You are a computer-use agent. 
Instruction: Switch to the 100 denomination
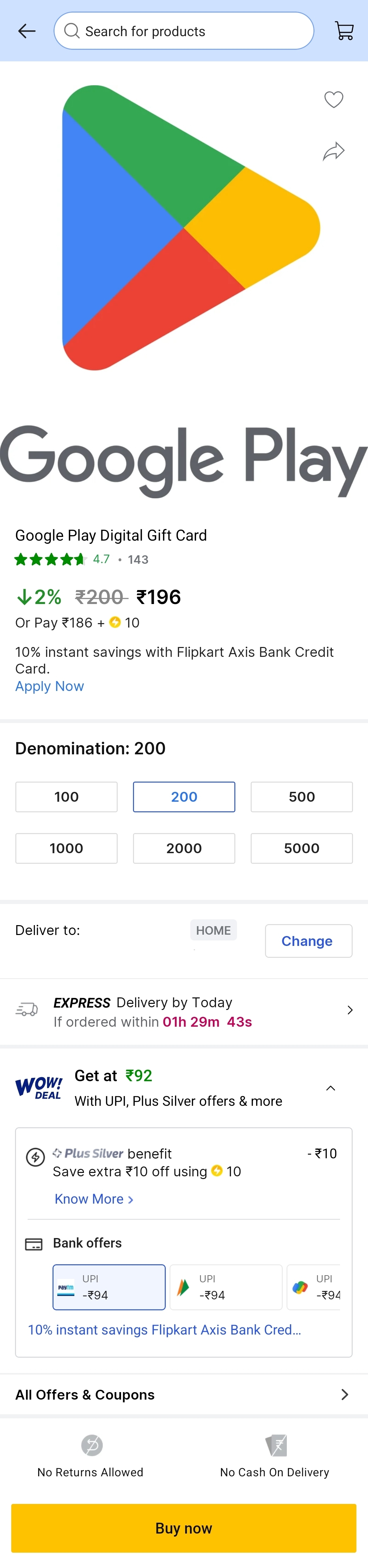tap(66, 797)
